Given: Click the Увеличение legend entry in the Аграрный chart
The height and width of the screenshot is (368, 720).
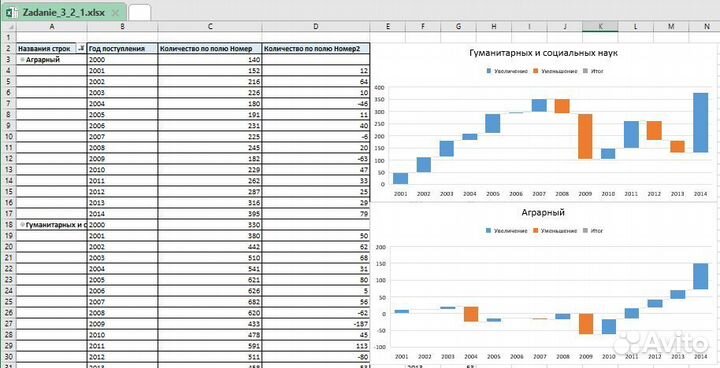Looking at the screenshot, I should coord(506,231).
